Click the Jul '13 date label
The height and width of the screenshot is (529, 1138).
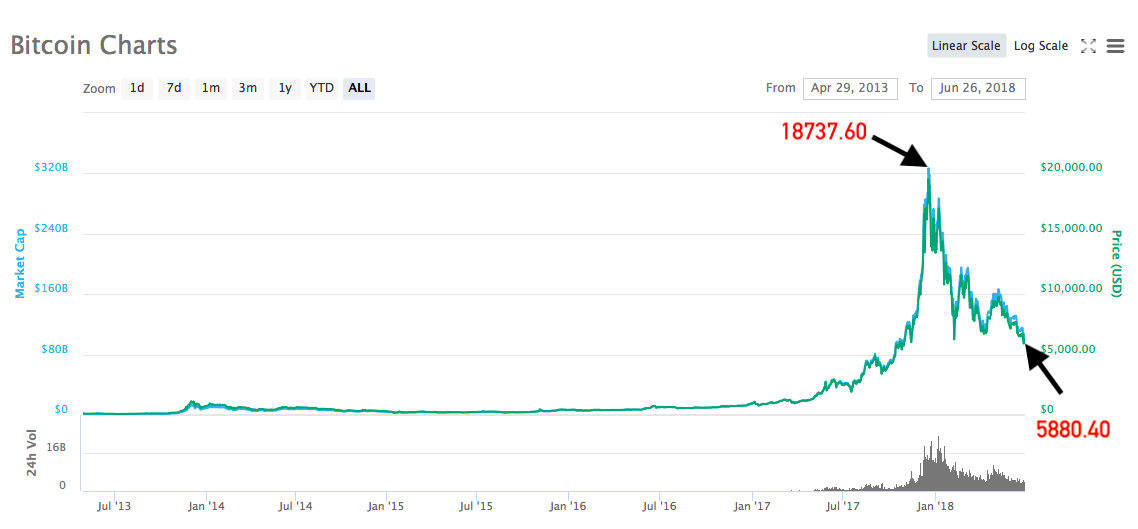[114, 505]
